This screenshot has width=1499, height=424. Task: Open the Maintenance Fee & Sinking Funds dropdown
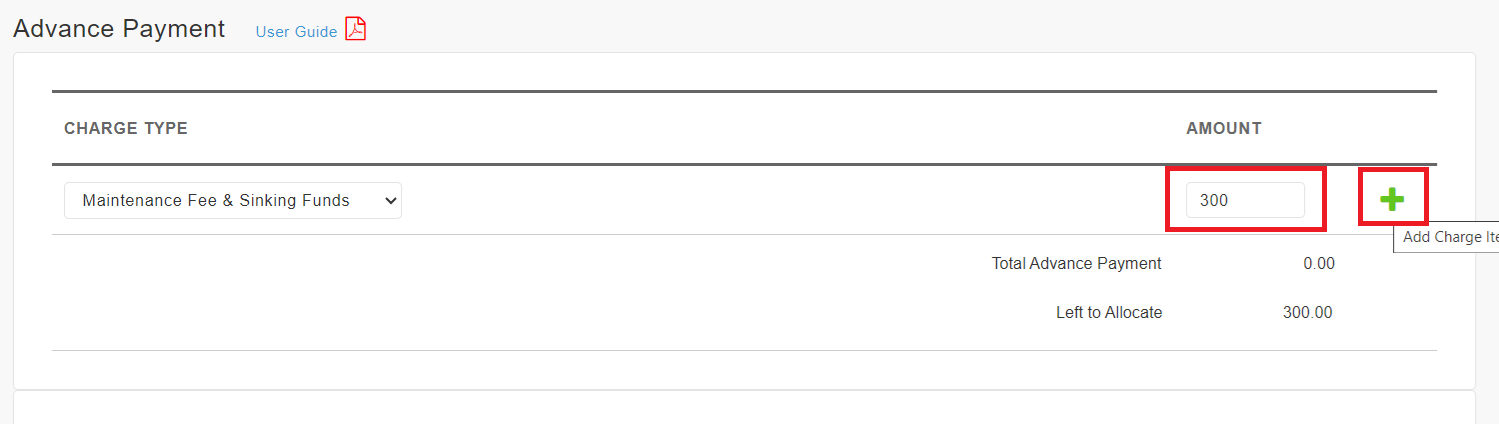[233, 200]
